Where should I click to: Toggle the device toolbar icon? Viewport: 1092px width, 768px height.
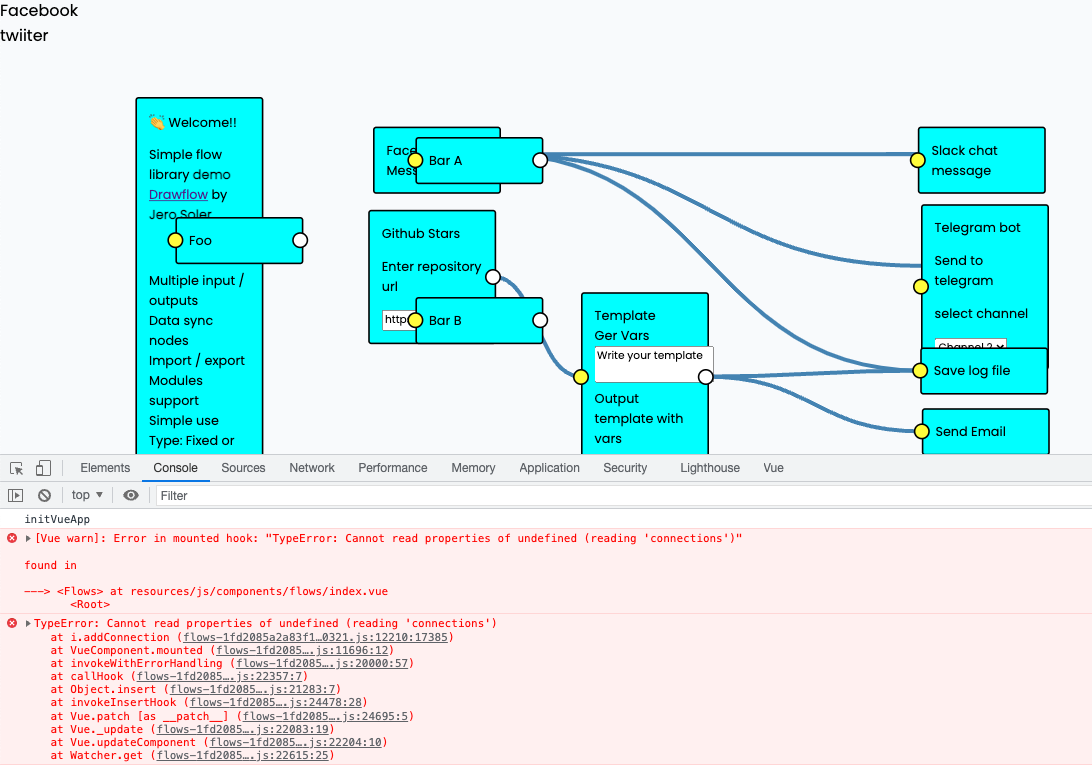click(x=41, y=467)
